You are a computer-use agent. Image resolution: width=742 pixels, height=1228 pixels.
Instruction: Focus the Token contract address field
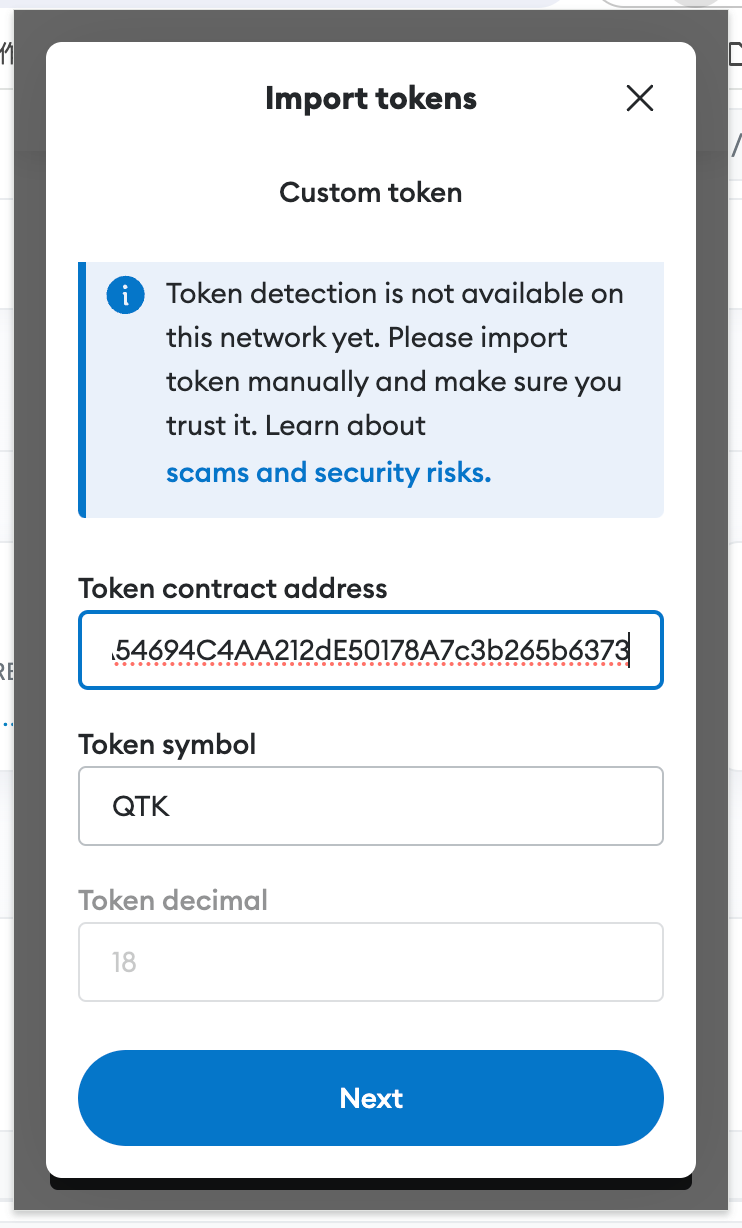(371, 650)
